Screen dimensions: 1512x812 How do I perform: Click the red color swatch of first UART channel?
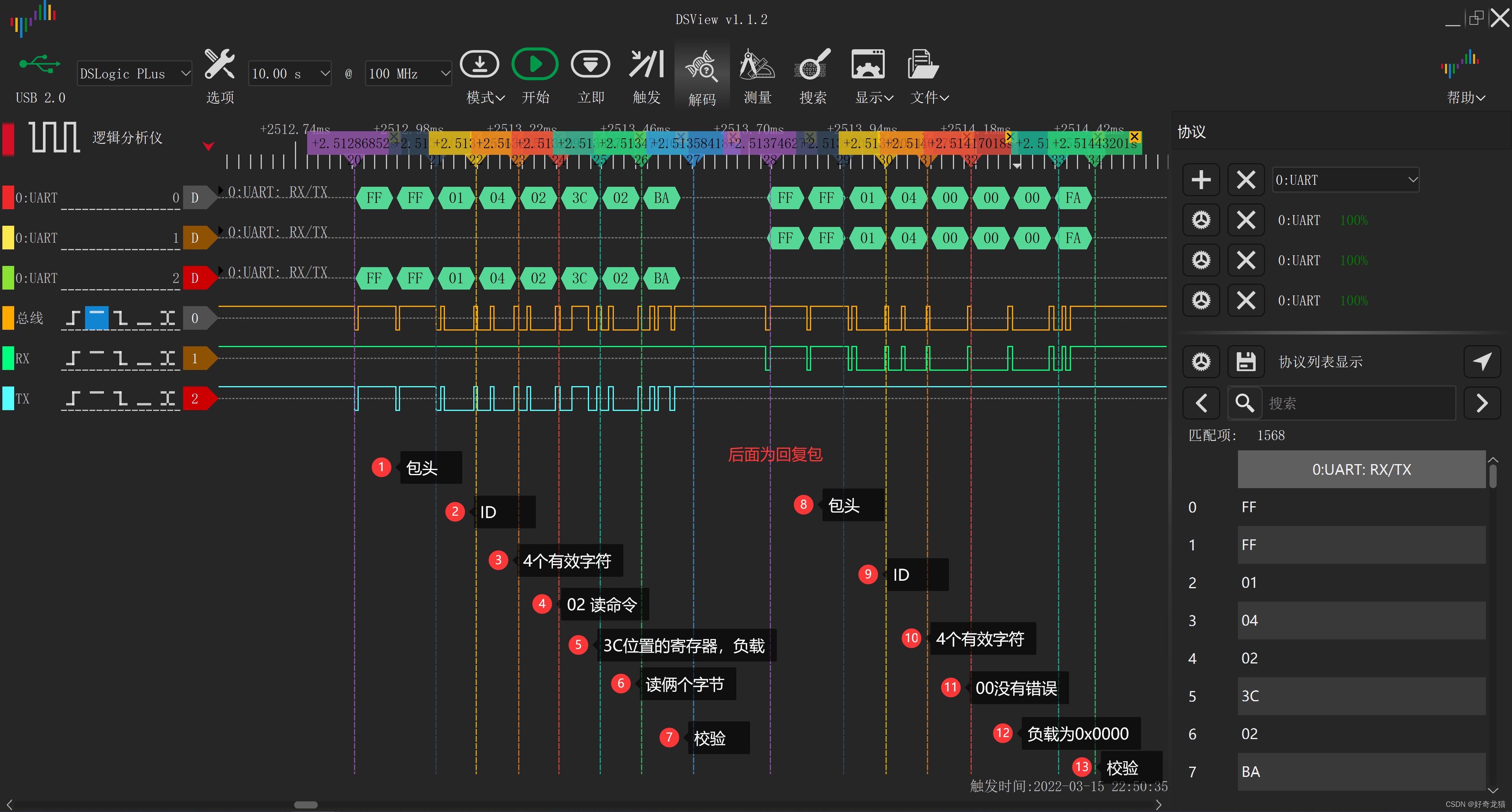click(8, 198)
